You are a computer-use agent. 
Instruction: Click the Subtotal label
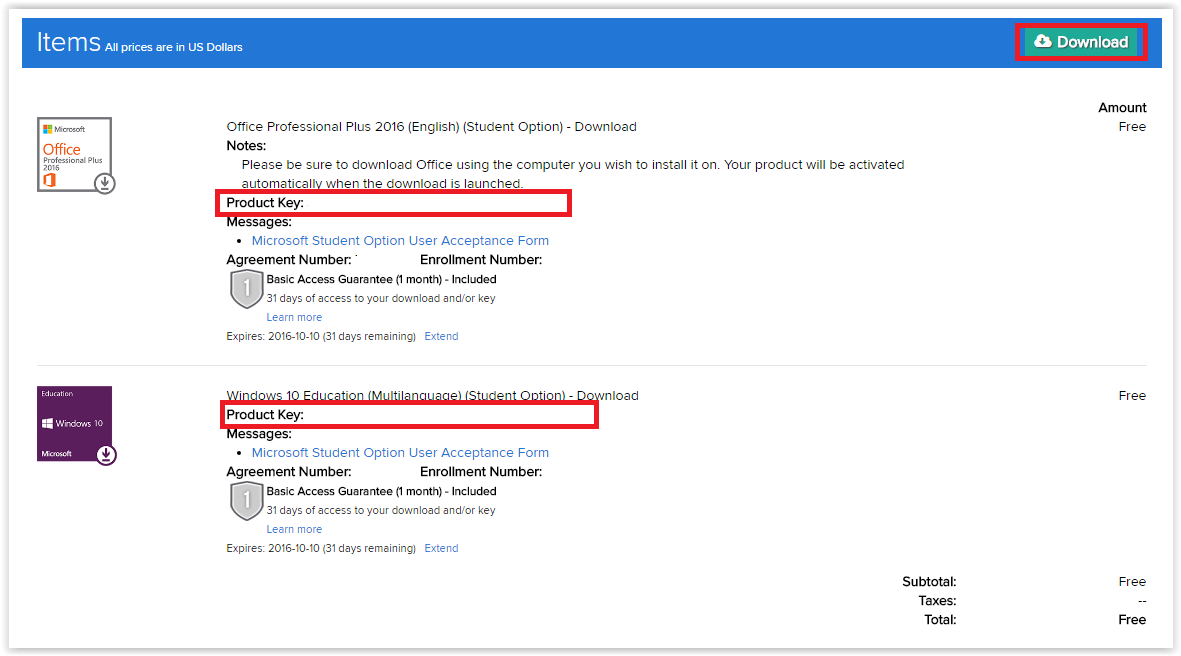pos(929,581)
